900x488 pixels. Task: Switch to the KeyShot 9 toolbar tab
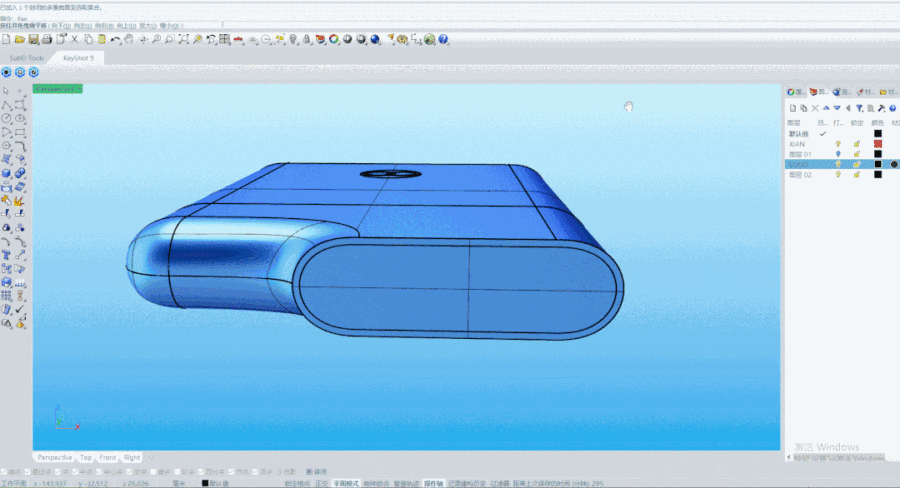(78, 58)
